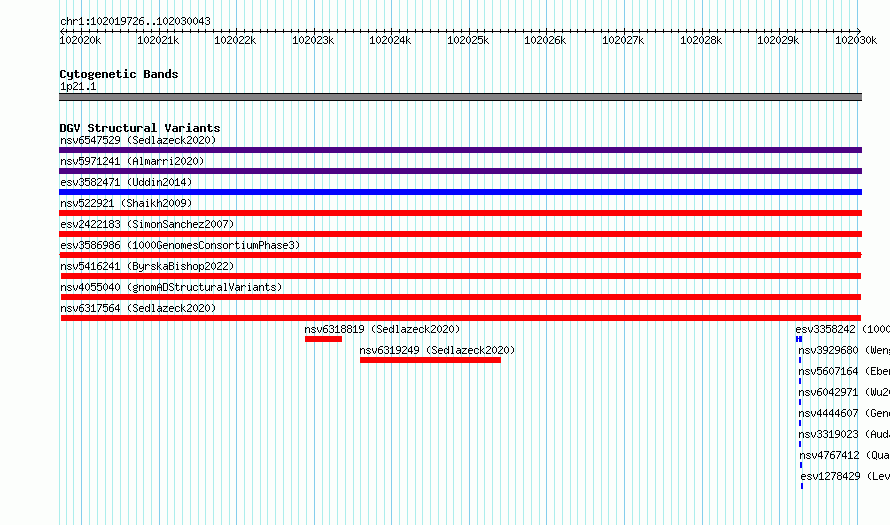Click the red bar under nsv6317564
This screenshot has width=890, height=525.
coord(461,318)
